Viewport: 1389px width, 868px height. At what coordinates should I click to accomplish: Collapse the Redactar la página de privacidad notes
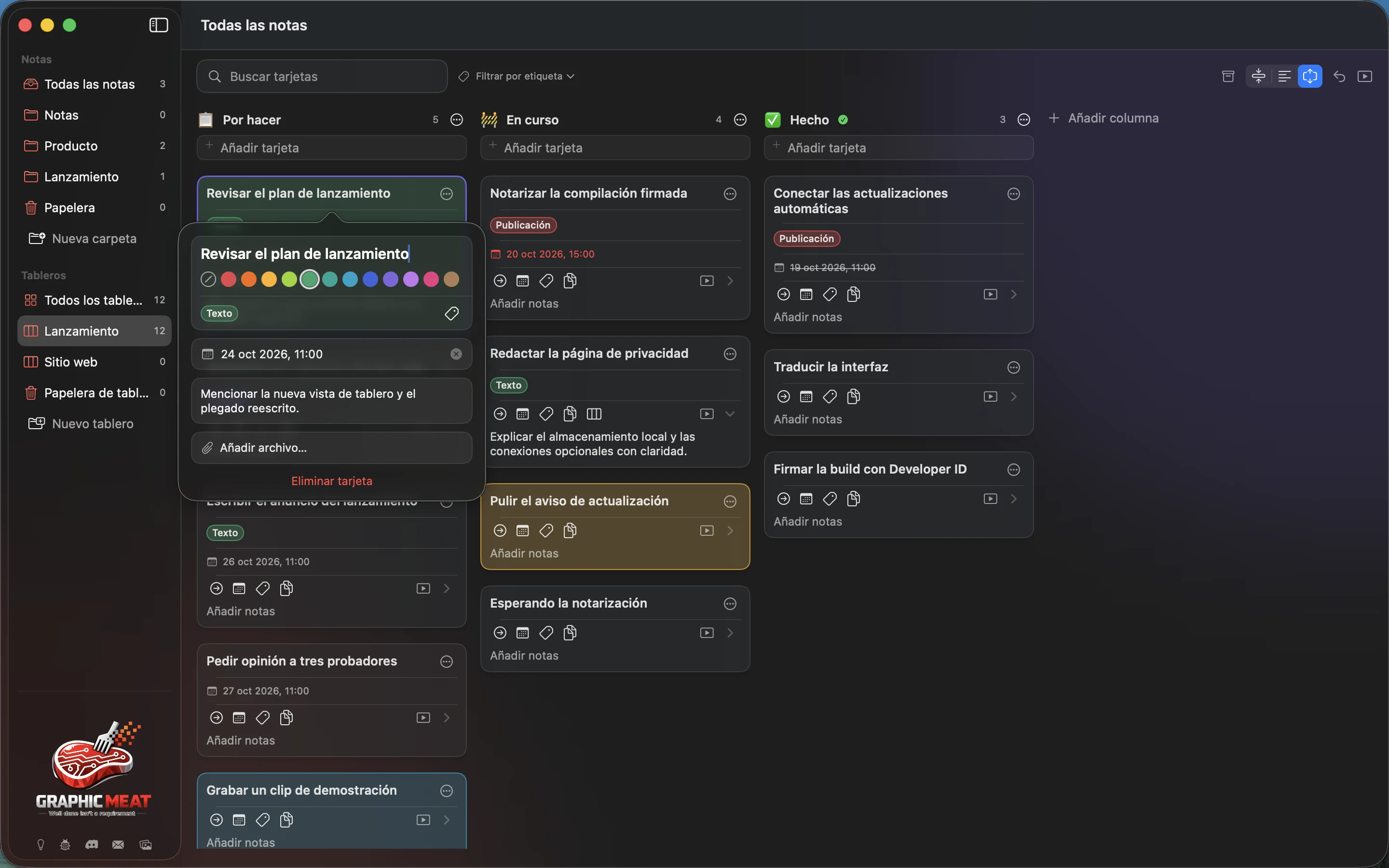click(x=730, y=414)
